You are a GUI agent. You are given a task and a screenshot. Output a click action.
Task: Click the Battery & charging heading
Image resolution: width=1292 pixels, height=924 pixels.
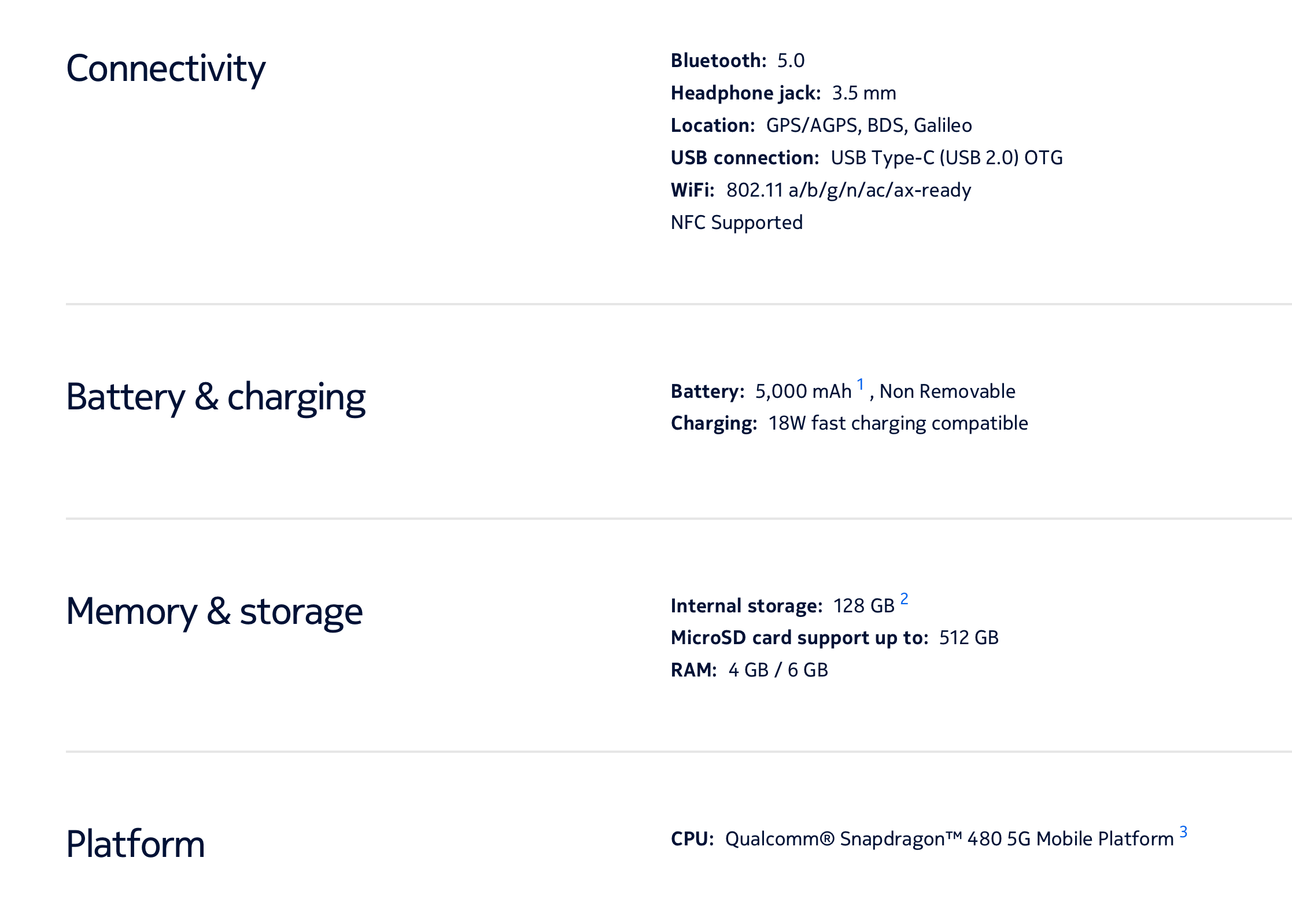tap(216, 397)
